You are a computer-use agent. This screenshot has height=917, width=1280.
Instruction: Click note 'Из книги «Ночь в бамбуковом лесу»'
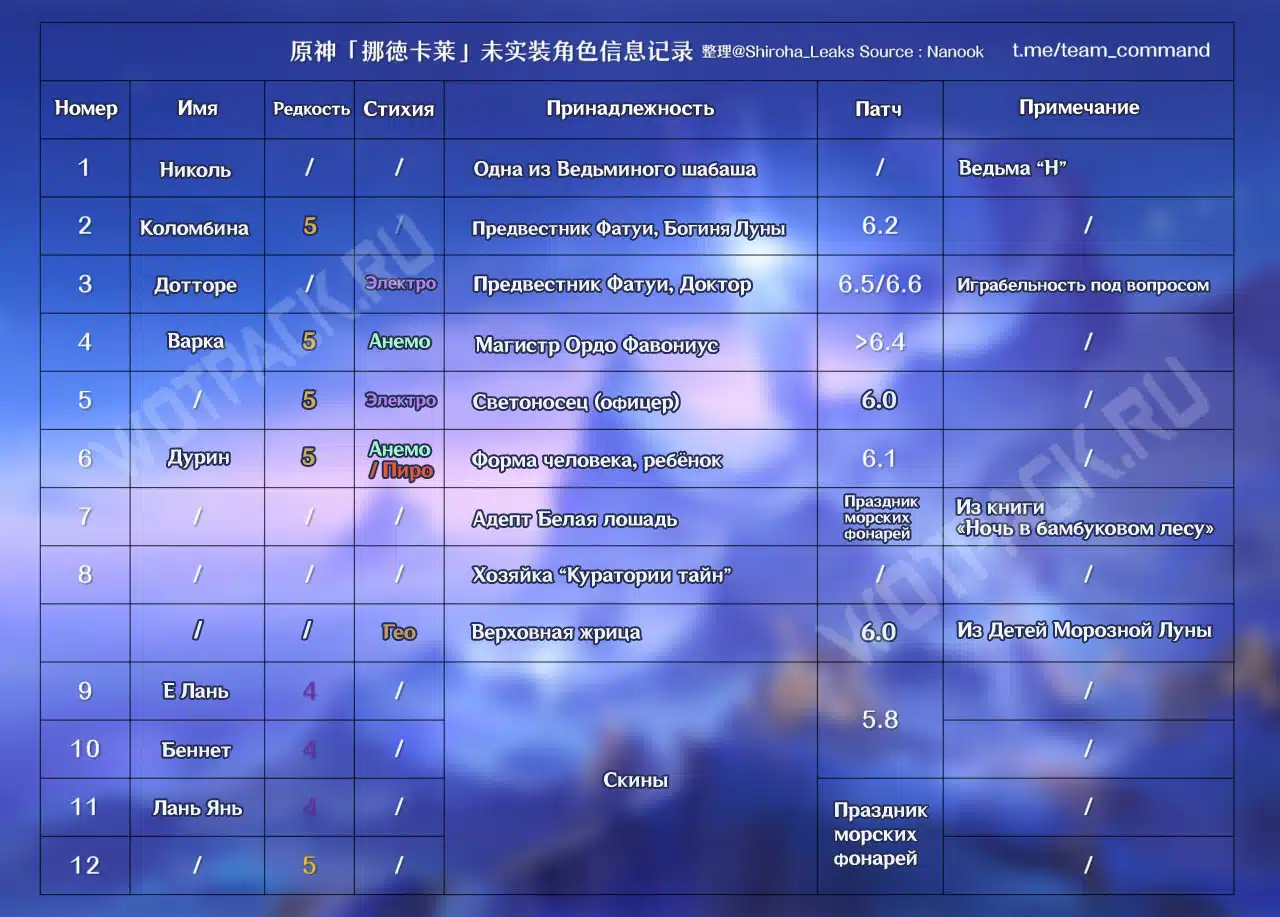(1085, 518)
